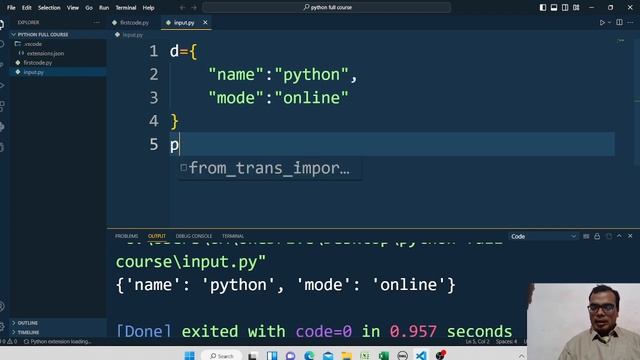Switch to the TERMINAL panel tab

tap(233, 236)
